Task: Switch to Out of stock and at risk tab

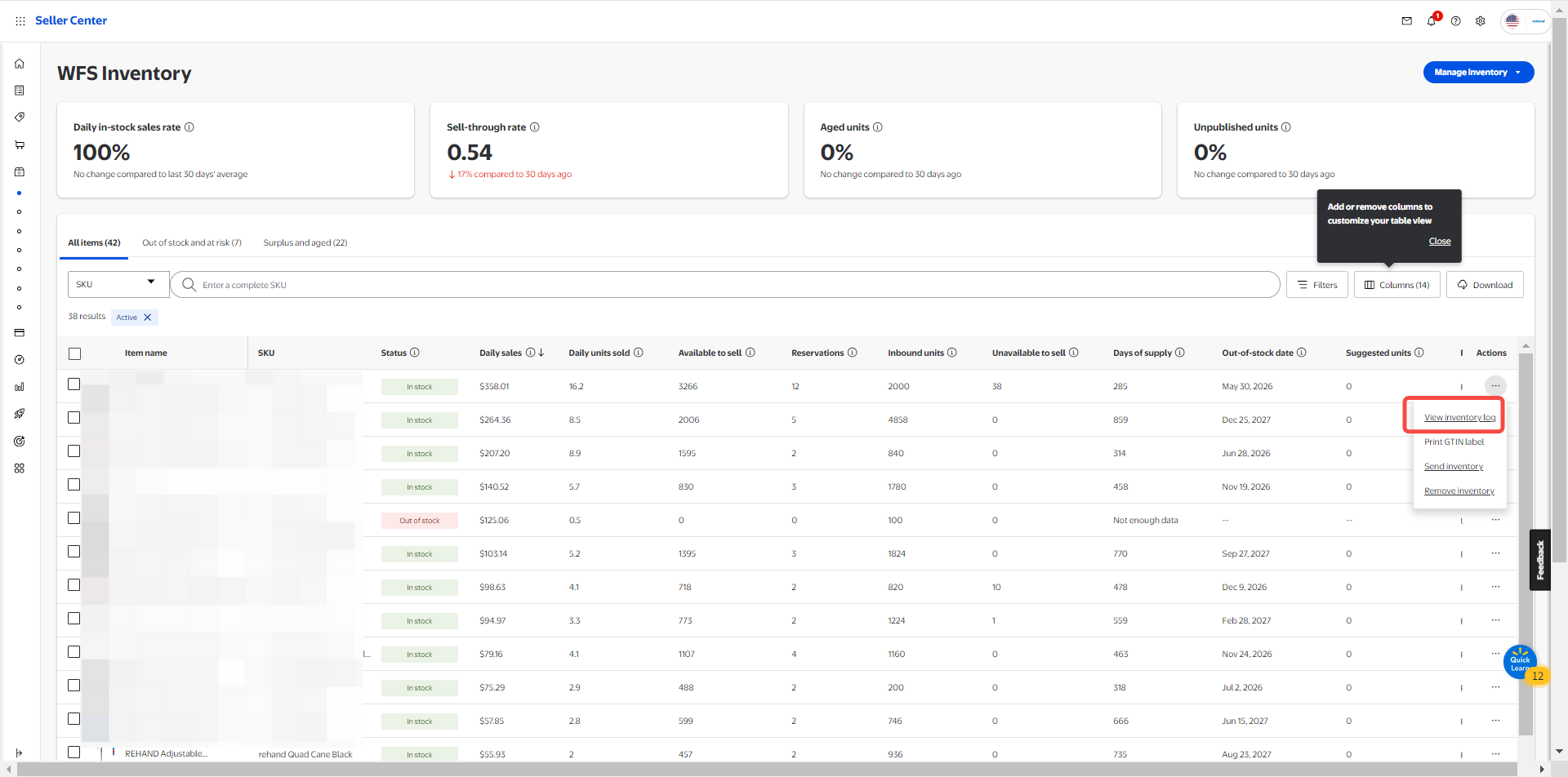Action: (192, 243)
